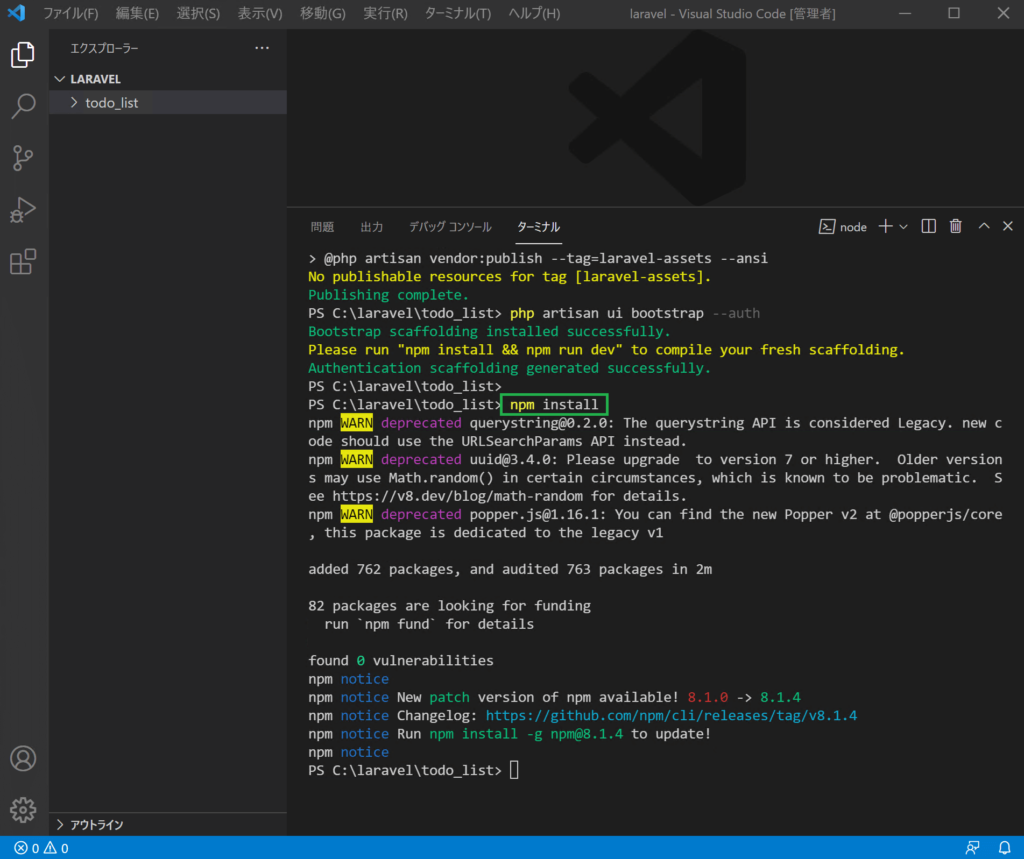Collapse the LARAVEL workspace folder
The image size is (1024, 859).
click(x=59, y=79)
